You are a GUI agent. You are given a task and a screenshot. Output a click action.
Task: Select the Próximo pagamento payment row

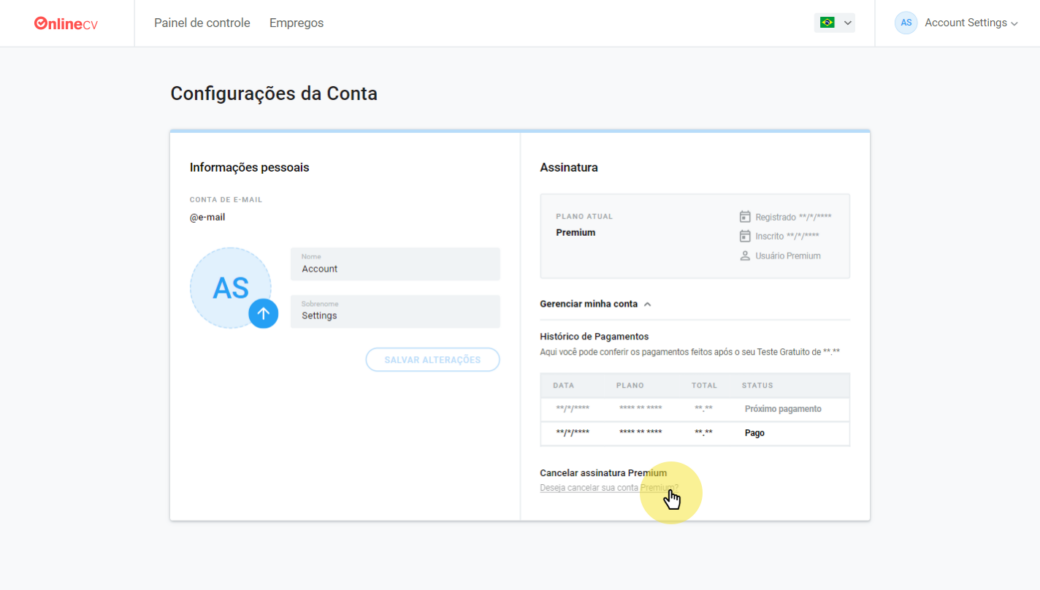click(694, 409)
